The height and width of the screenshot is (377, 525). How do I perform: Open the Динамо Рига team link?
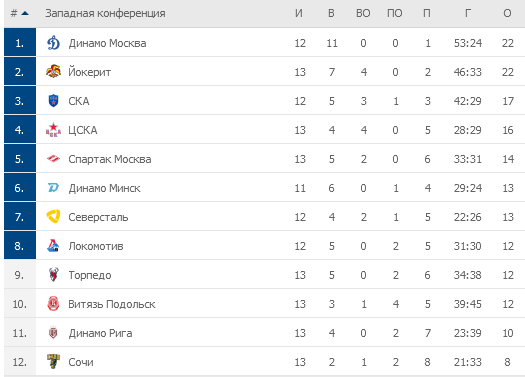point(100,333)
